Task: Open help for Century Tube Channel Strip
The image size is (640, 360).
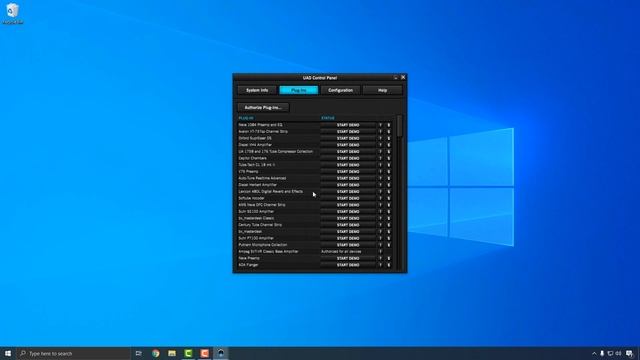Action: pyautogui.click(x=380, y=225)
